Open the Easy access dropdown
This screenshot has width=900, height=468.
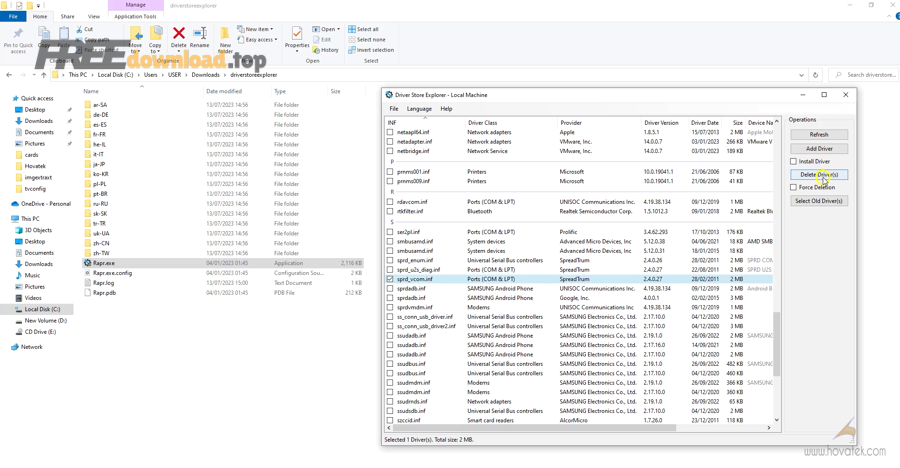(258, 40)
